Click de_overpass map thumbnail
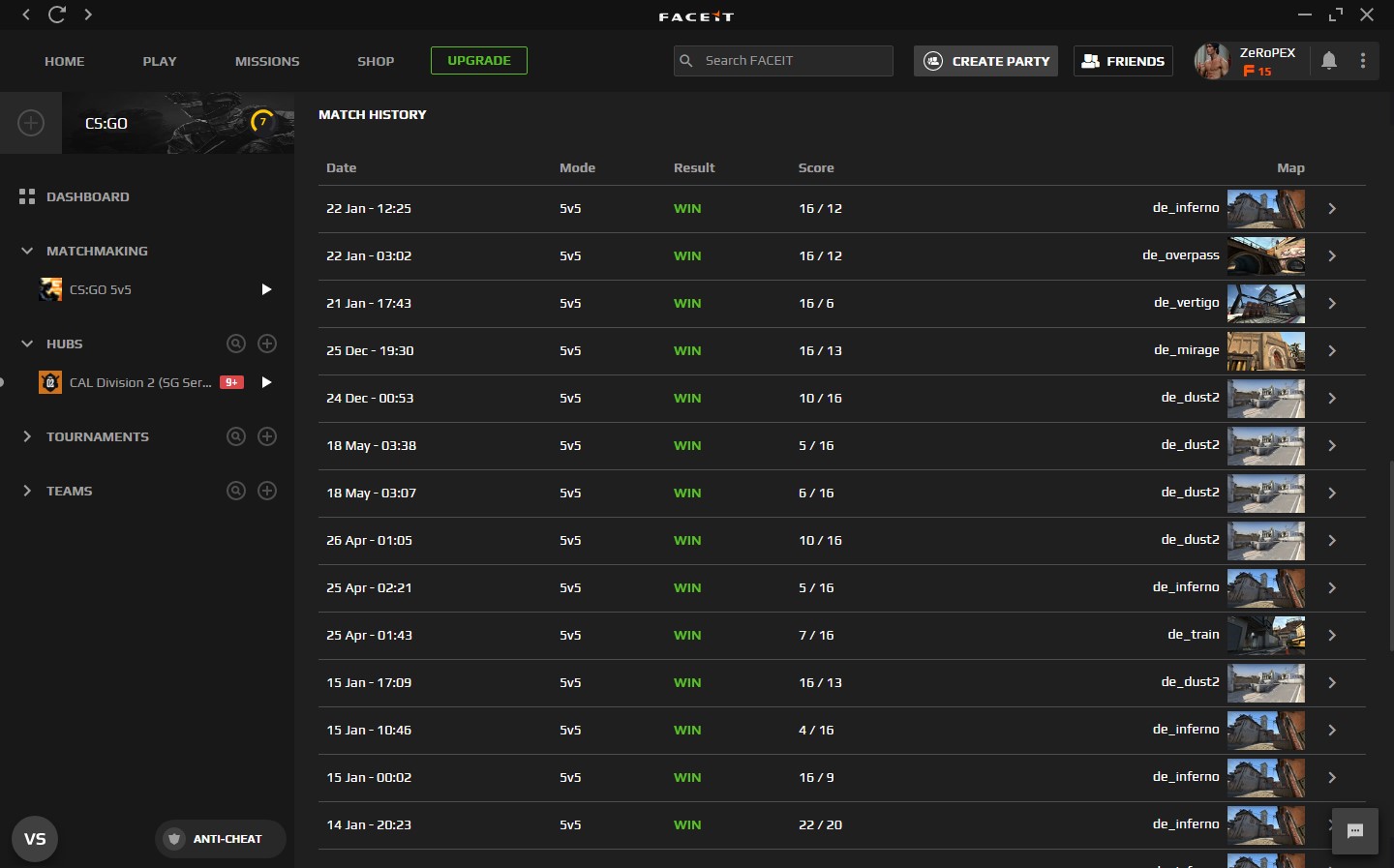Image resolution: width=1394 pixels, height=868 pixels. pos(1266,255)
